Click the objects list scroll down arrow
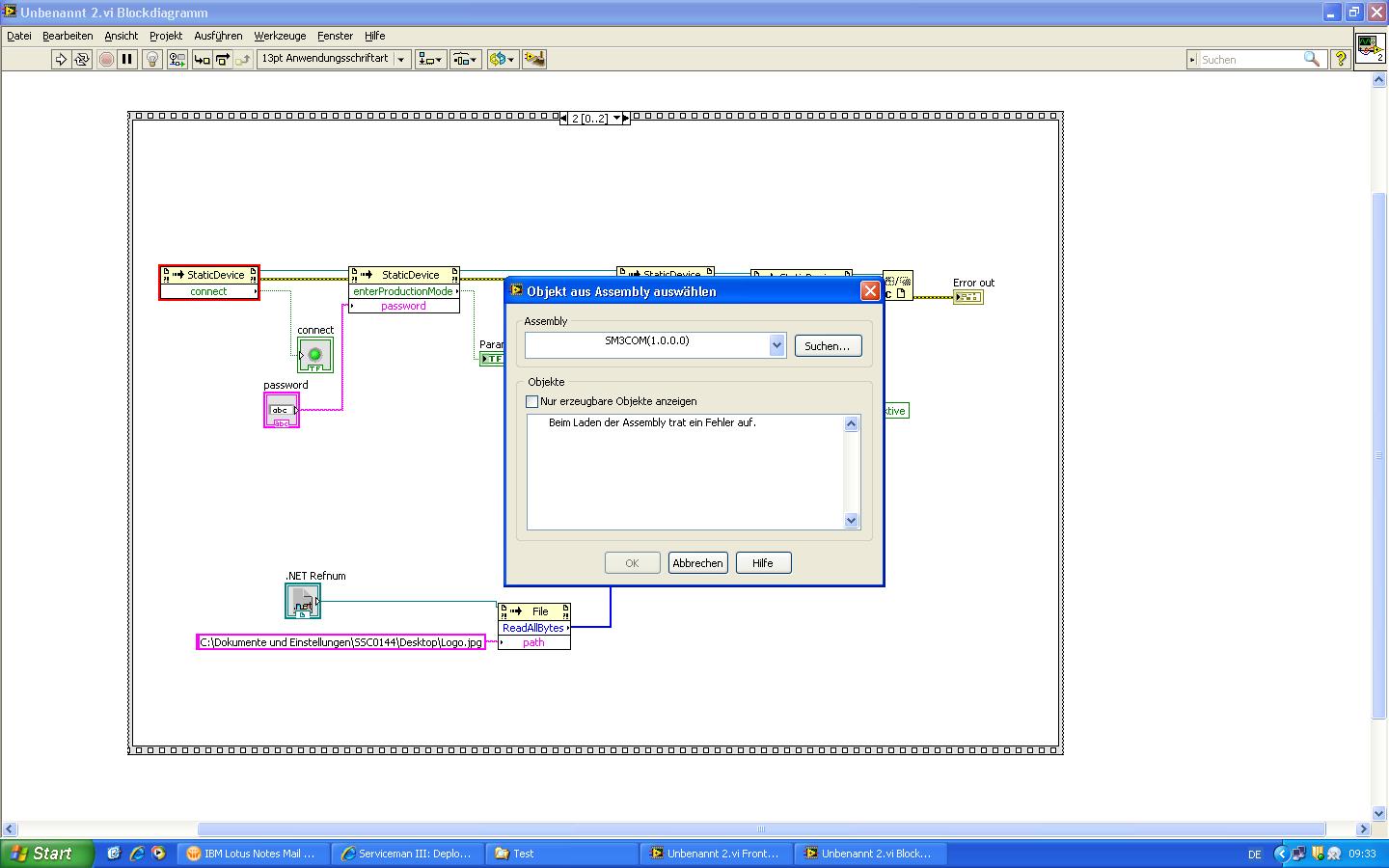Image resolution: width=1389 pixels, height=868 pixels. point(851,521)
